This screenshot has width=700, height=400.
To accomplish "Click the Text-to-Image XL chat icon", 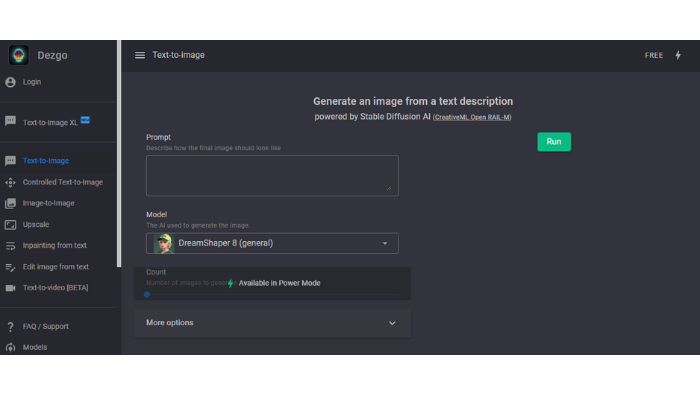I will click(10, 121).
